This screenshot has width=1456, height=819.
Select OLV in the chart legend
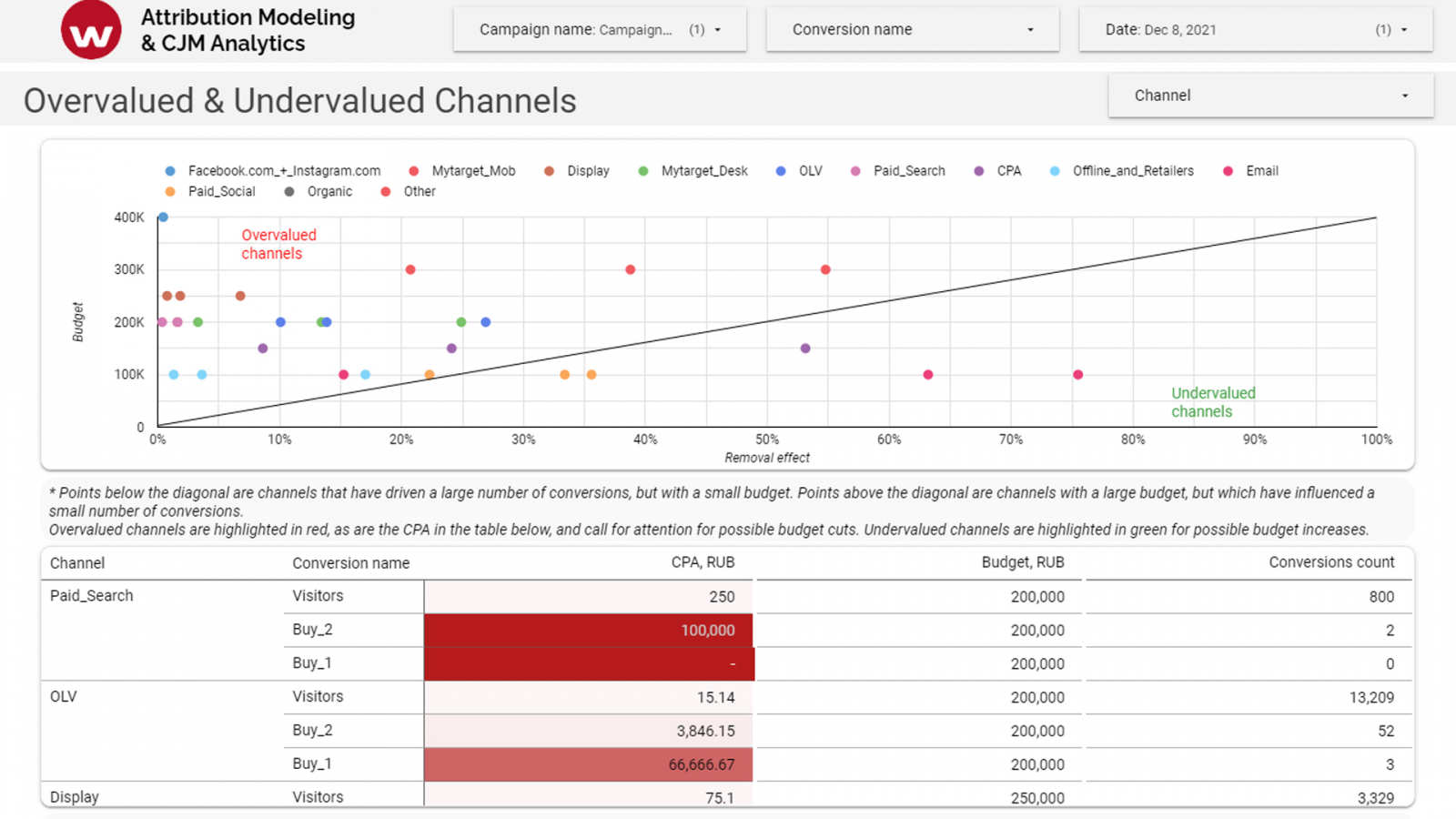pos(809,171)
